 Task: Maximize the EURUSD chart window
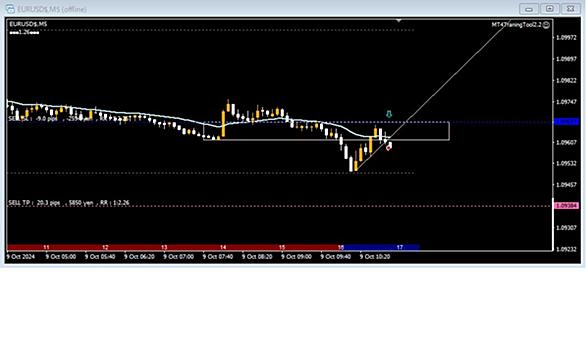550,9
